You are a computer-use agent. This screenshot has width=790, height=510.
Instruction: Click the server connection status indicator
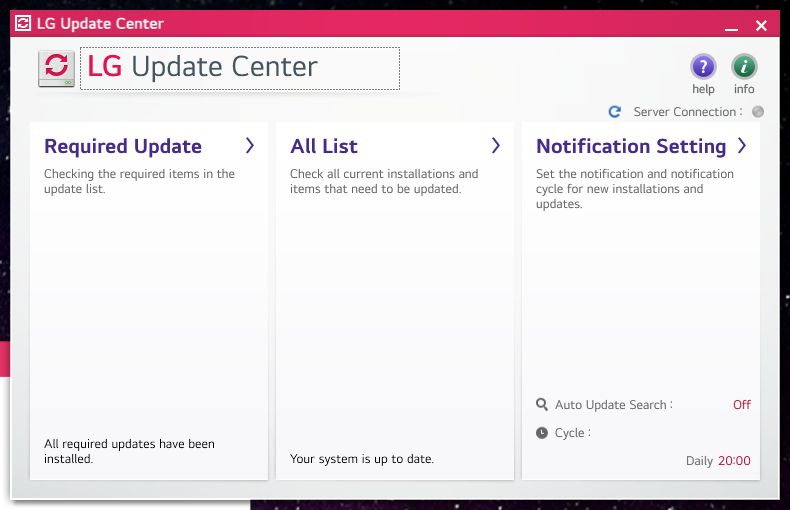click(758, 111)
